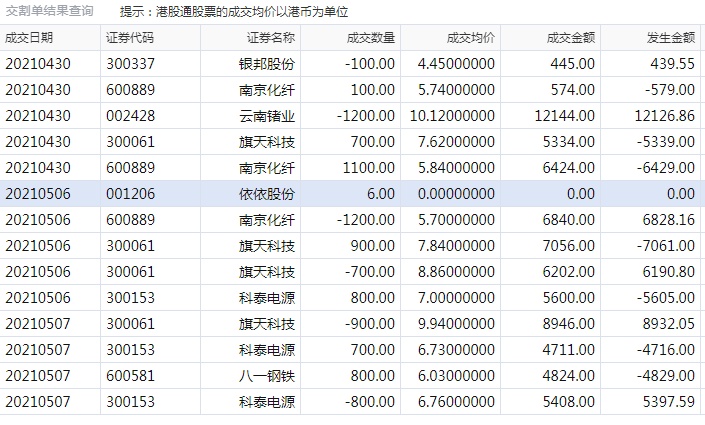Screen dimensions: 705x425
Task: Select the -4716.00 cell
Action: click(x=666, y=350)
